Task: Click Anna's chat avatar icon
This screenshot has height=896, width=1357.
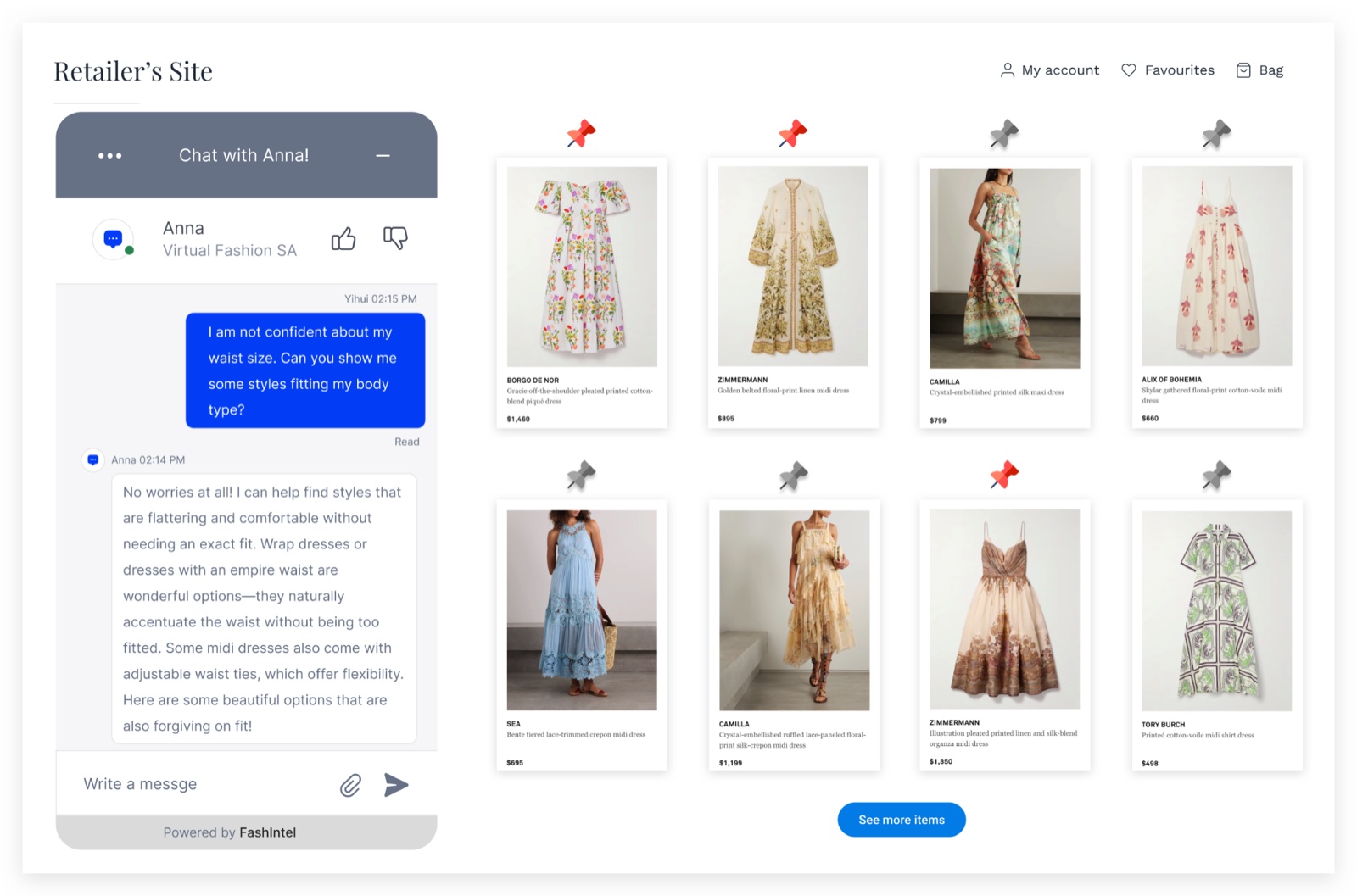Action: click(x=113, y=239)
